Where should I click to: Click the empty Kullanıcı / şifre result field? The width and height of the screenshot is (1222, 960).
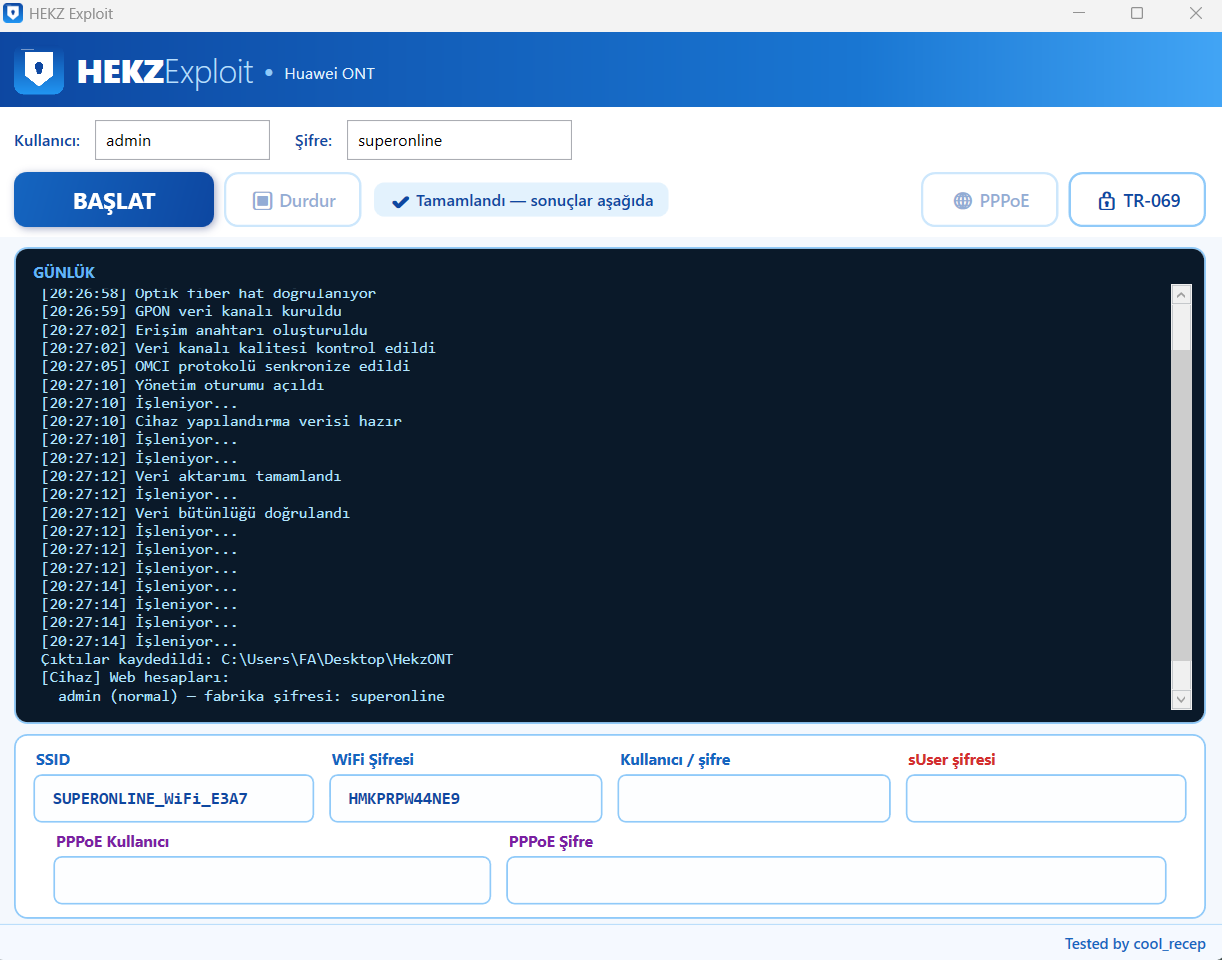(754, 799)
